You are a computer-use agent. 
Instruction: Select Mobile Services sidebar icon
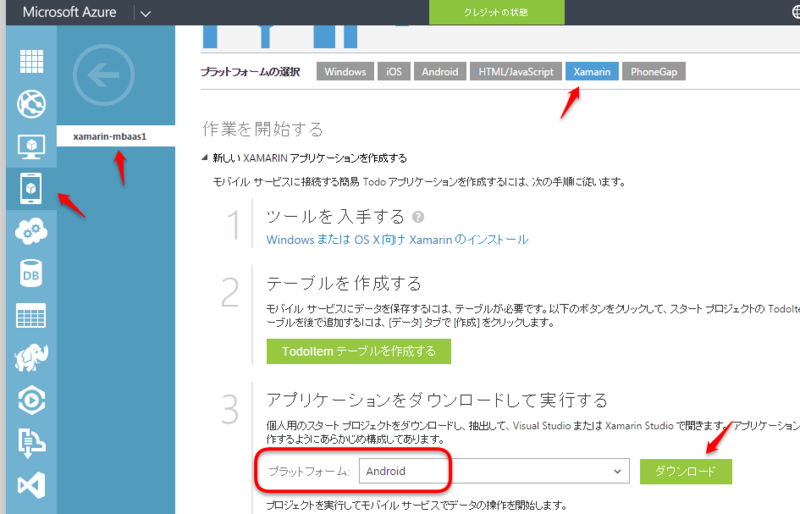[31, 188]
